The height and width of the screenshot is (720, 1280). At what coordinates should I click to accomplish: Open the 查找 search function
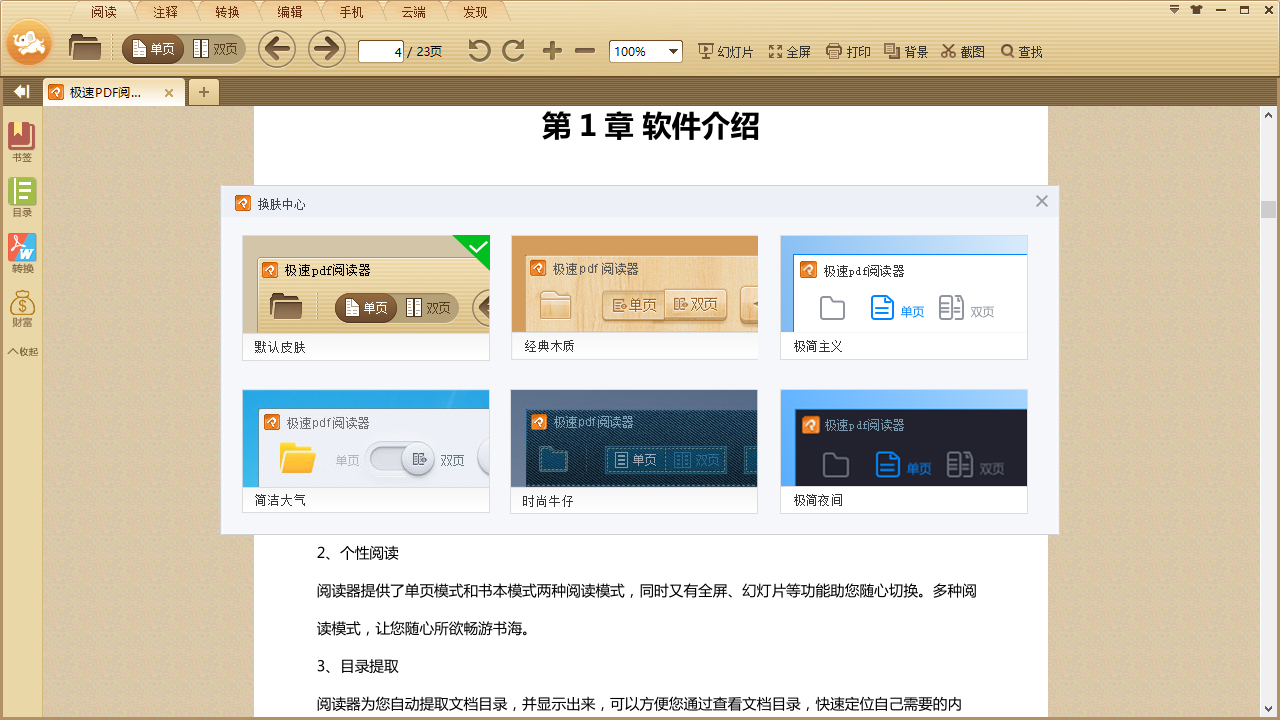(1020, 51)
